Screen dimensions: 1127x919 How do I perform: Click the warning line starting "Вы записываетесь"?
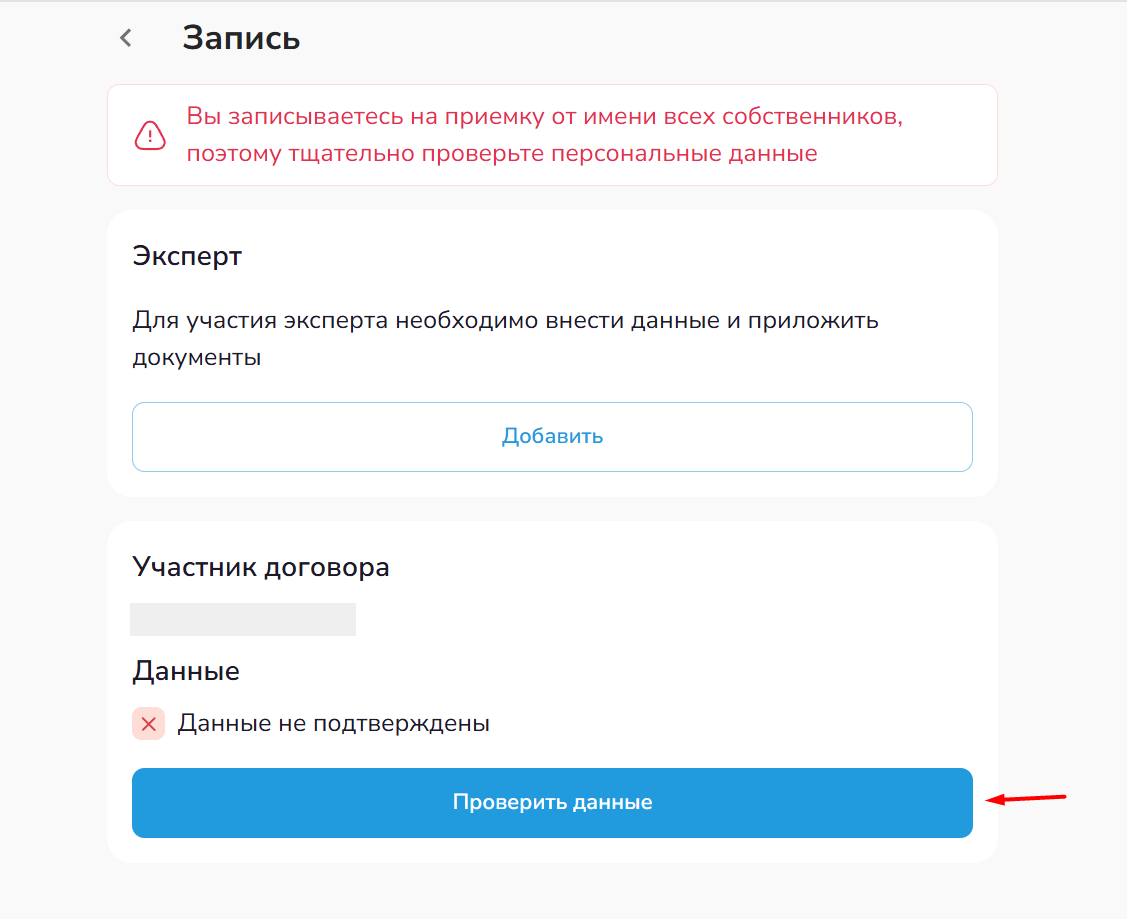tap(544, 116)
